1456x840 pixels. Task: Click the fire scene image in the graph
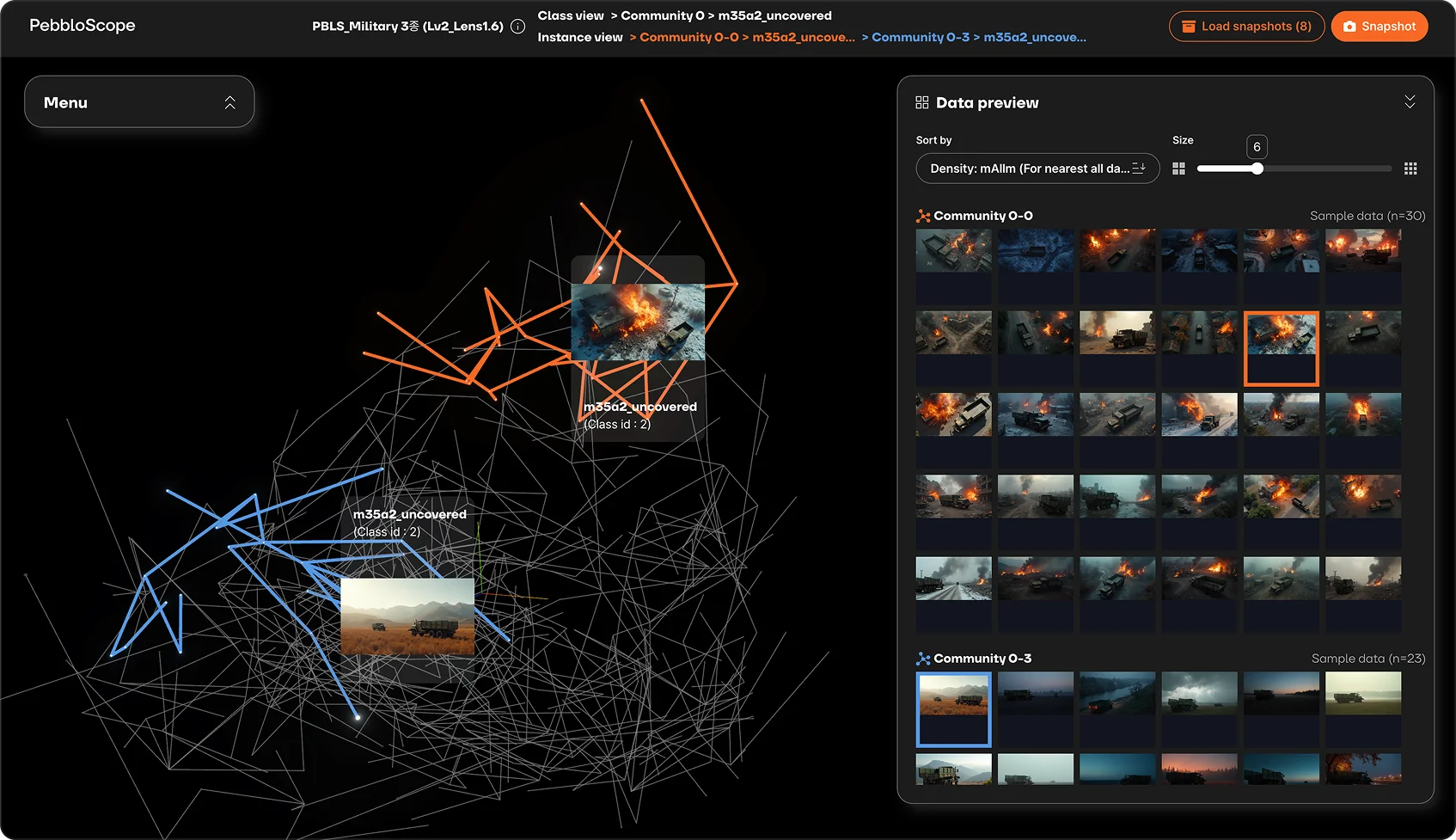[x=638, y=322]
